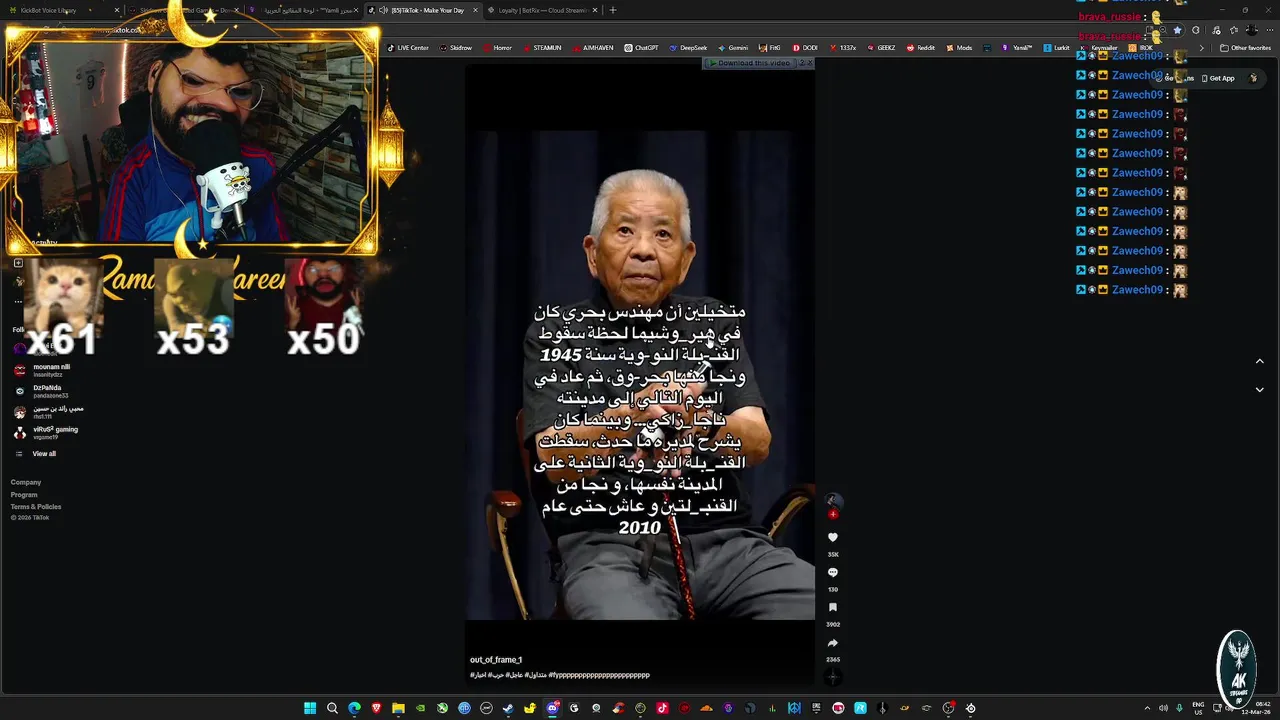Save the video with the bookmark icon
1280x720 pixels.
click(x=832, y=608)
